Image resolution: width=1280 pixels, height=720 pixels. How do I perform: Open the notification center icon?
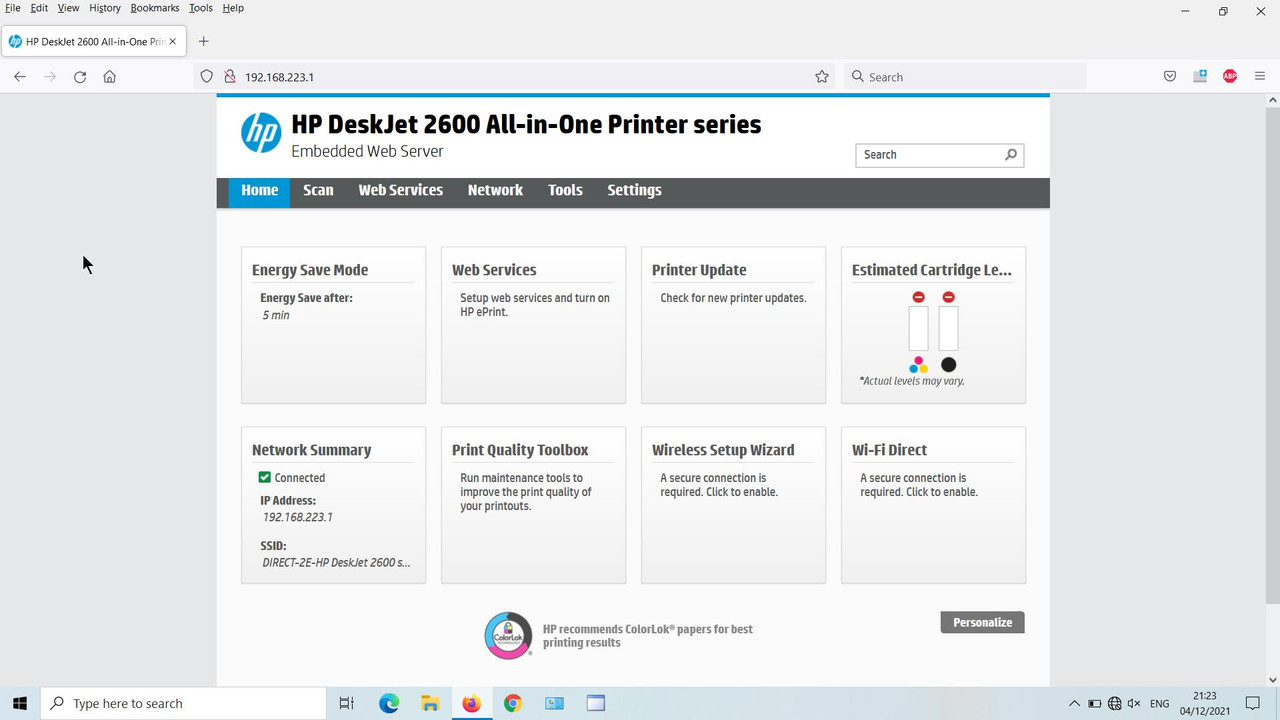tap(1252, 703)
